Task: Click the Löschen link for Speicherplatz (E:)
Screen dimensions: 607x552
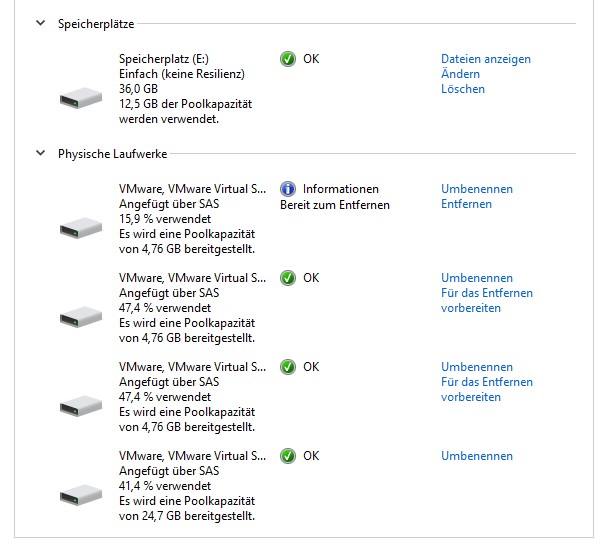Action: pyautogui.click(x=463, y=89)
